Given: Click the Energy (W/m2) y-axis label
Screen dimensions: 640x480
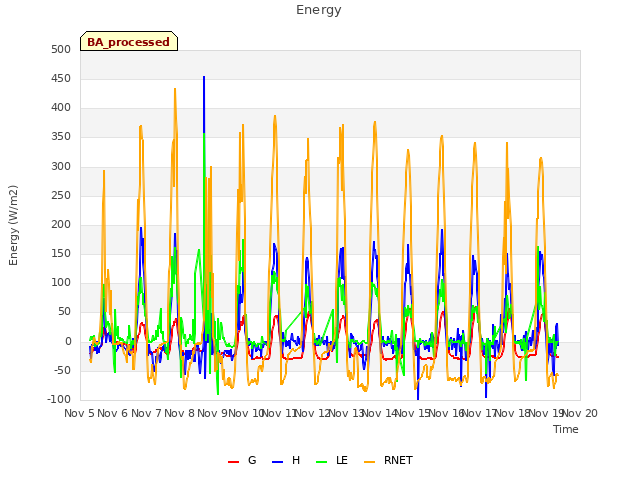Looking at the screenshot, I should pyautogui.click(x=13, y=225).
